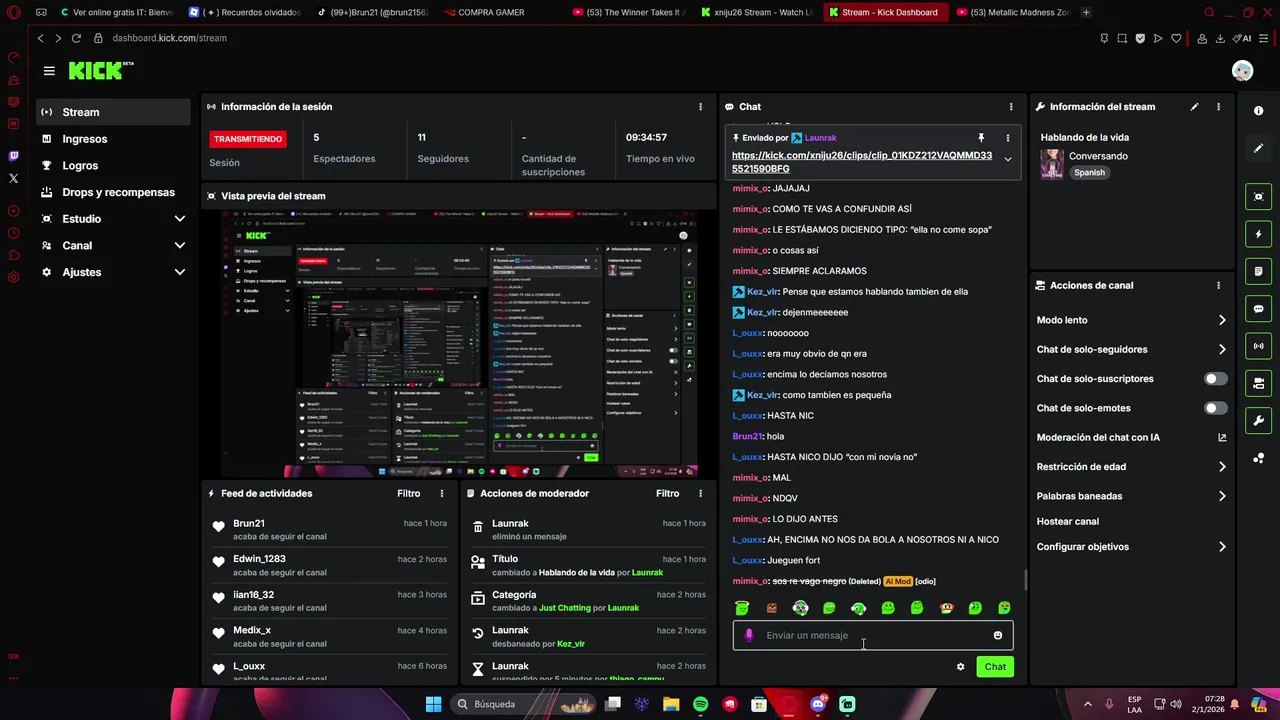This screenshot has width=1280, height=720.
Task: Expand the pinned message chevron
Action: point(1007,160)
